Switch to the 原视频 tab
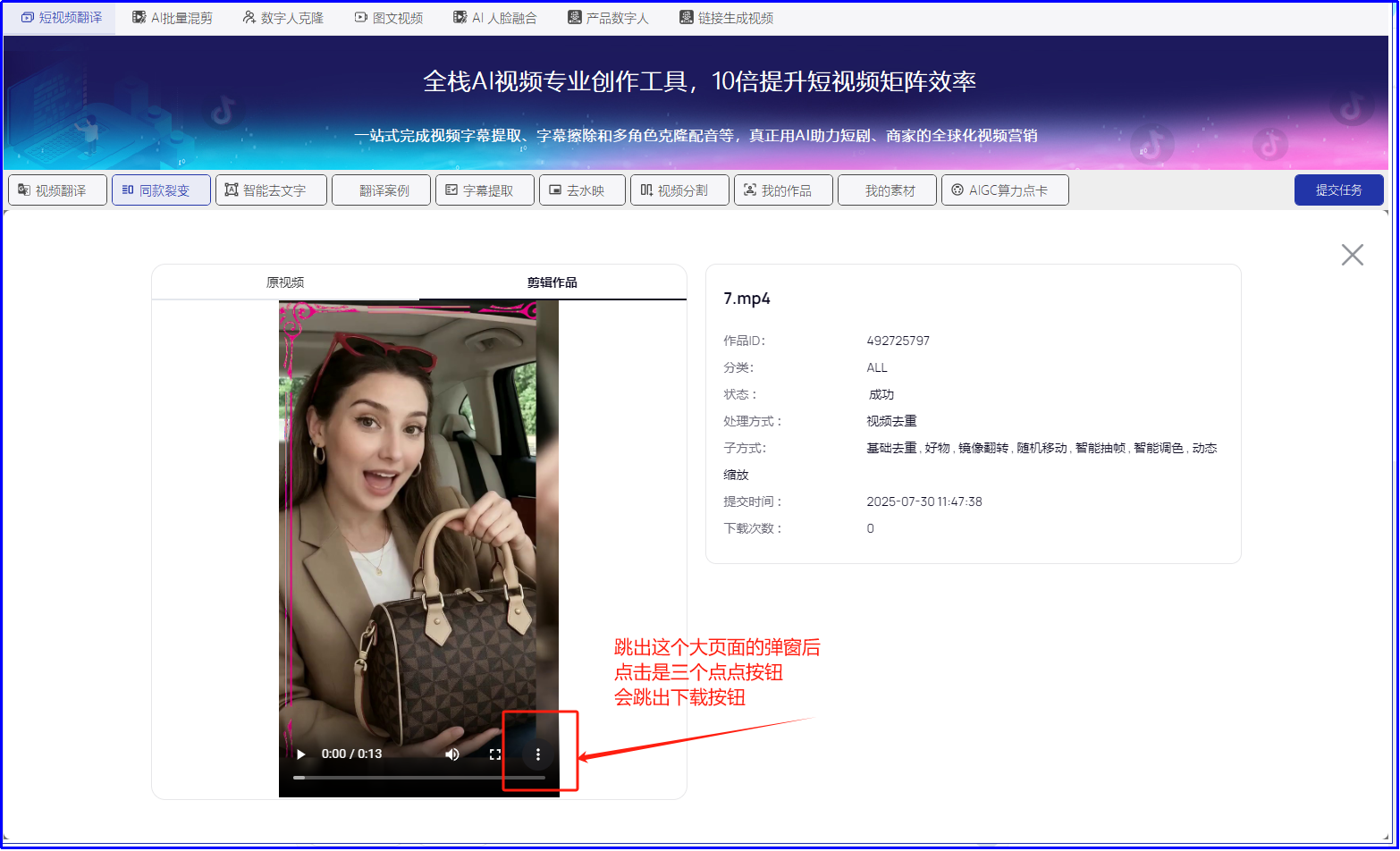This screenshot has height=851, width=1400. coord(285,282)
